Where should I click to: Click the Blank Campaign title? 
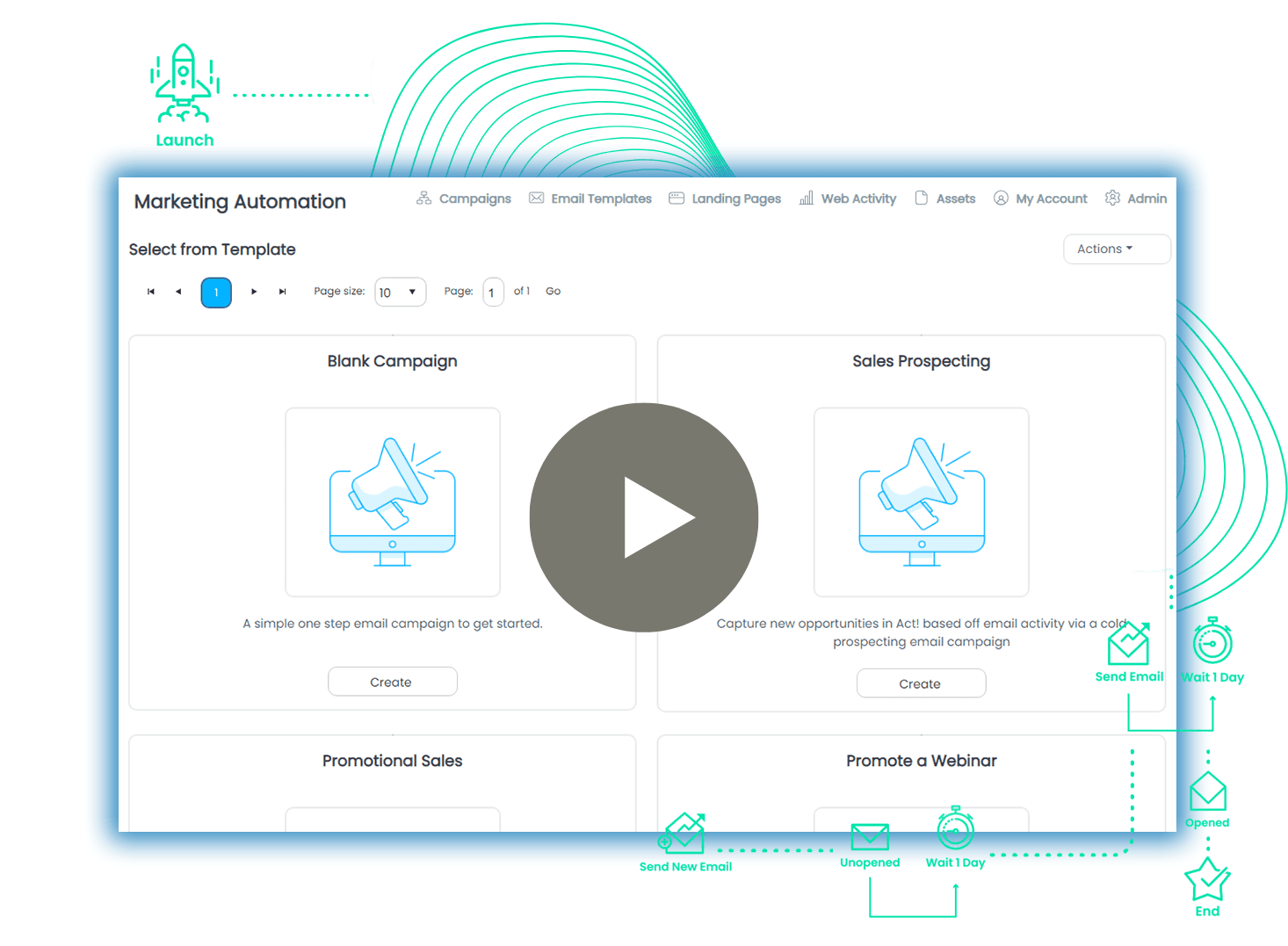pyautogui.click(x=393, y=361)
